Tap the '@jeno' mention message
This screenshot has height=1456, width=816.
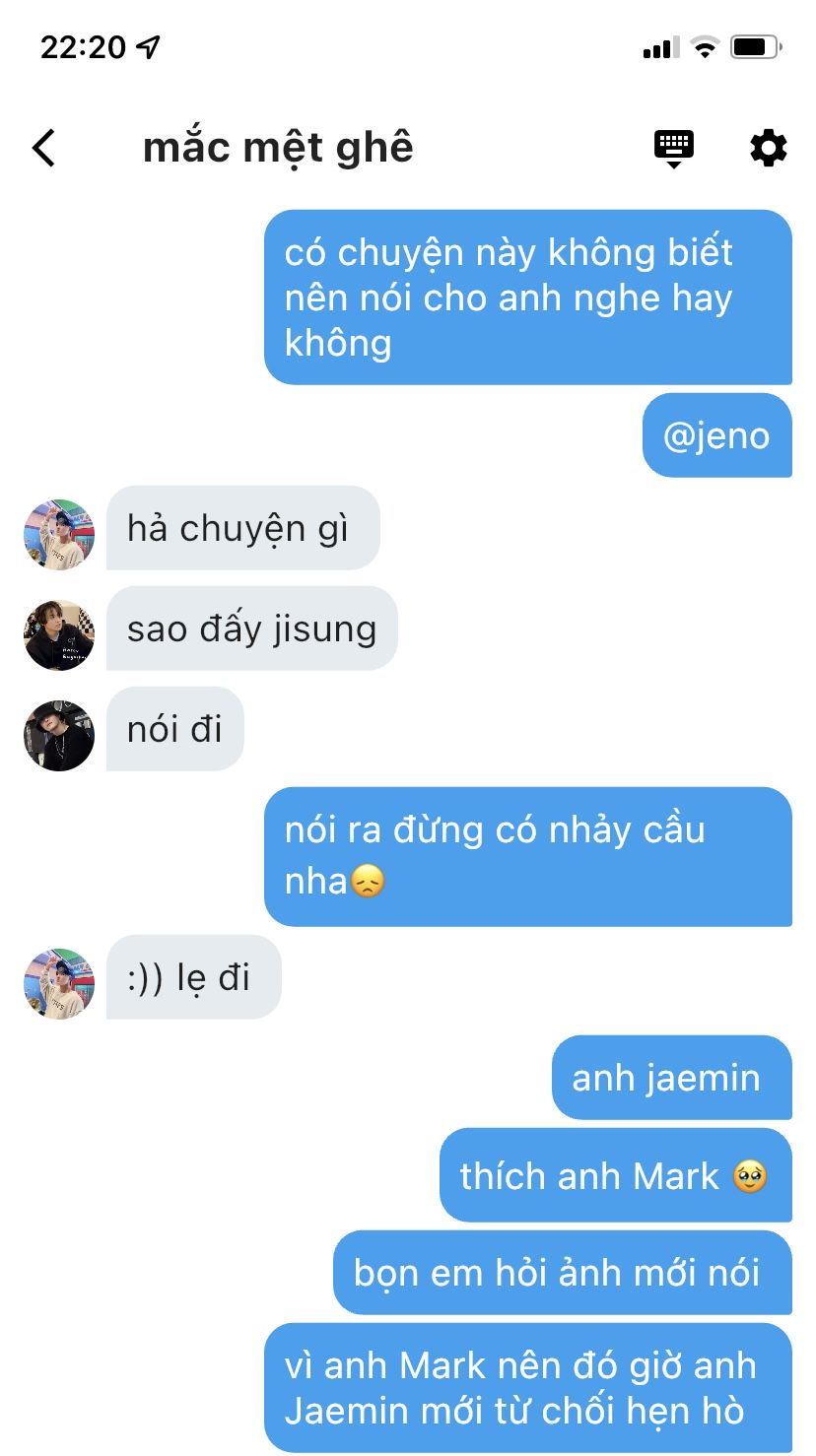pyautogui.click(x=717, y=435)
